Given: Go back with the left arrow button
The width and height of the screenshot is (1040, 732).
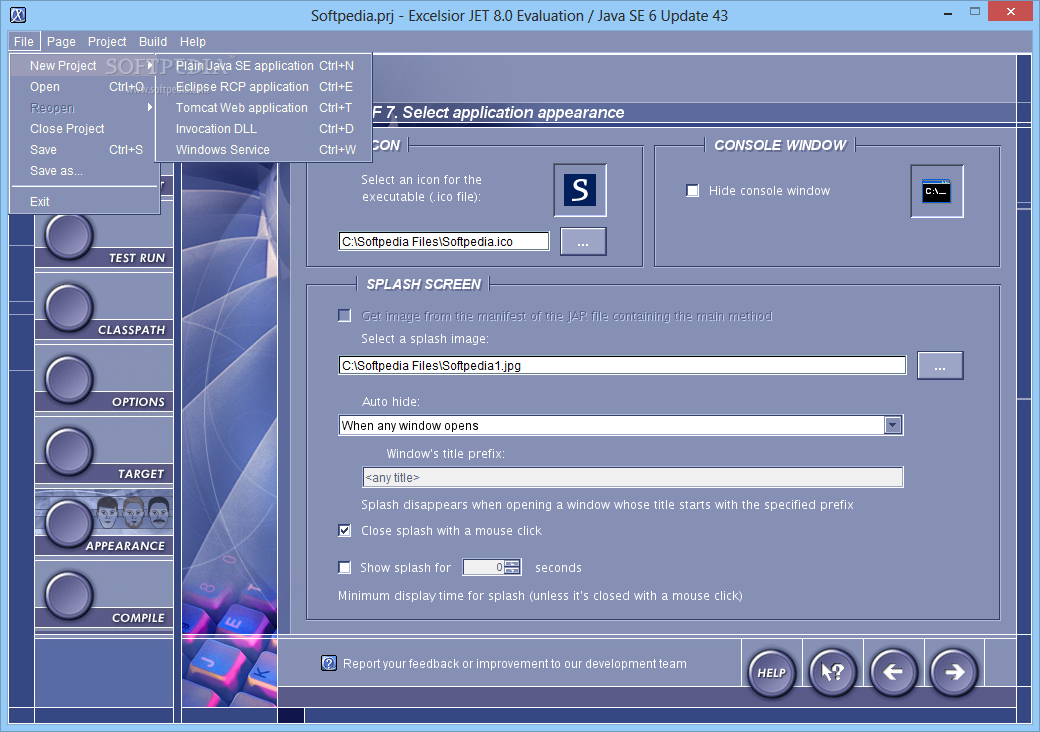Looking at the screenshot, I should click(x=893, y=672).
